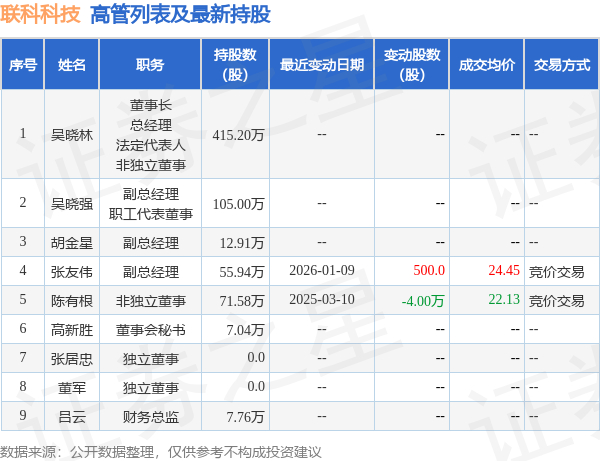Select the 最近变动日期 column header
The image size is (600, 461).
click(x=322, y=65)
